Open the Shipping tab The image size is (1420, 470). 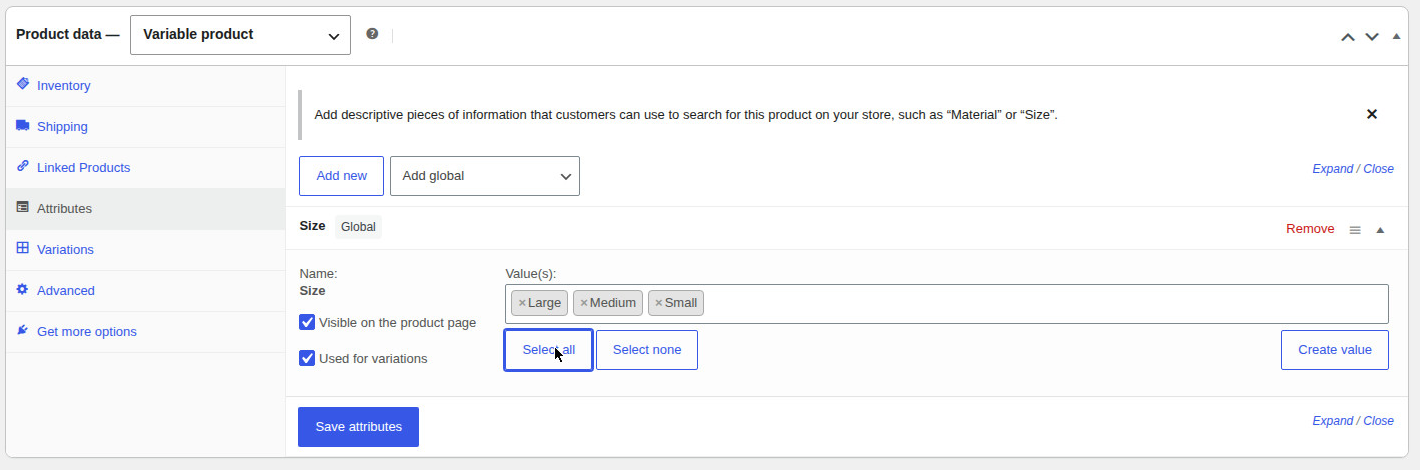[146, 127]
